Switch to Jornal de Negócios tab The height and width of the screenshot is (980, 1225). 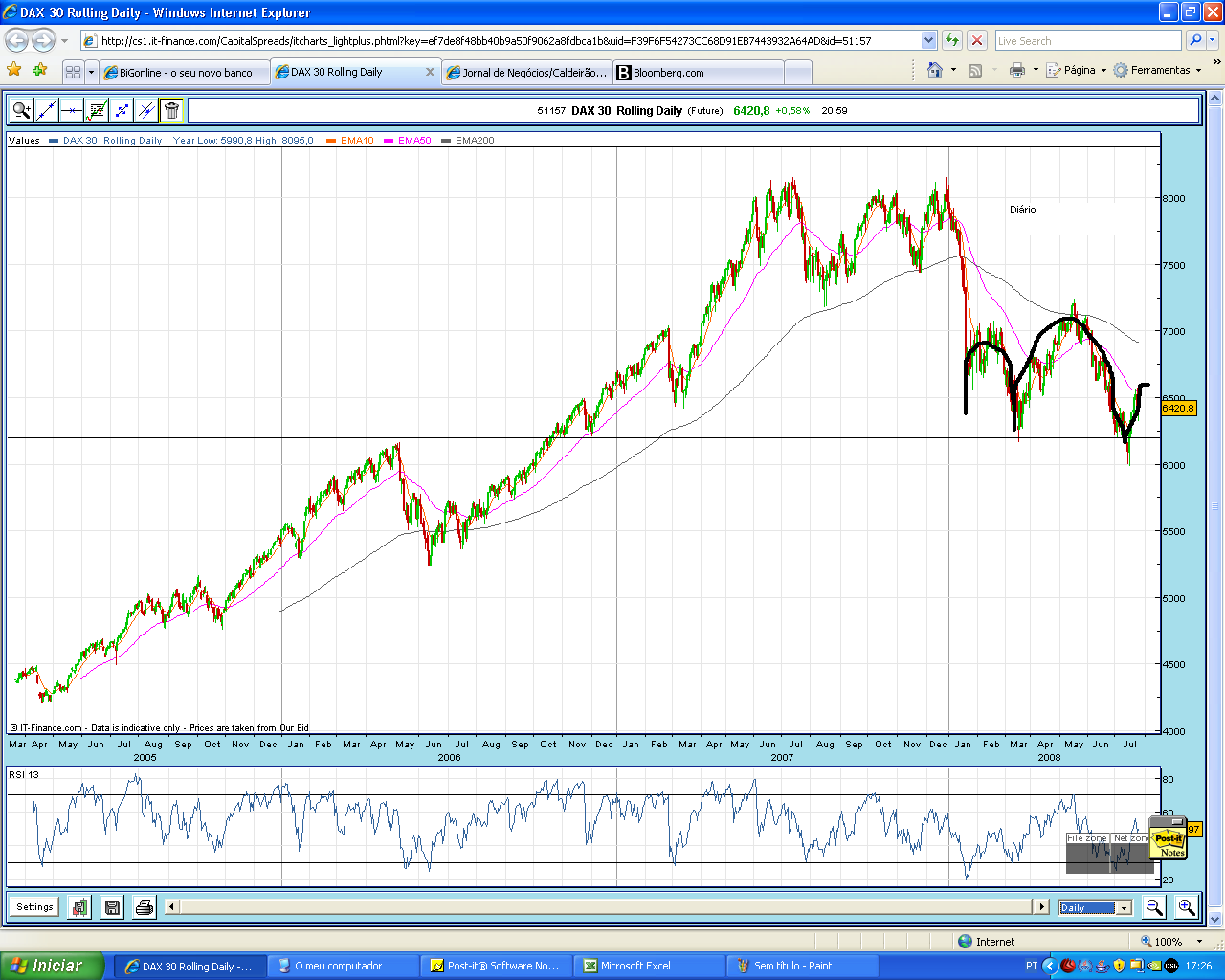click(527, 73)
